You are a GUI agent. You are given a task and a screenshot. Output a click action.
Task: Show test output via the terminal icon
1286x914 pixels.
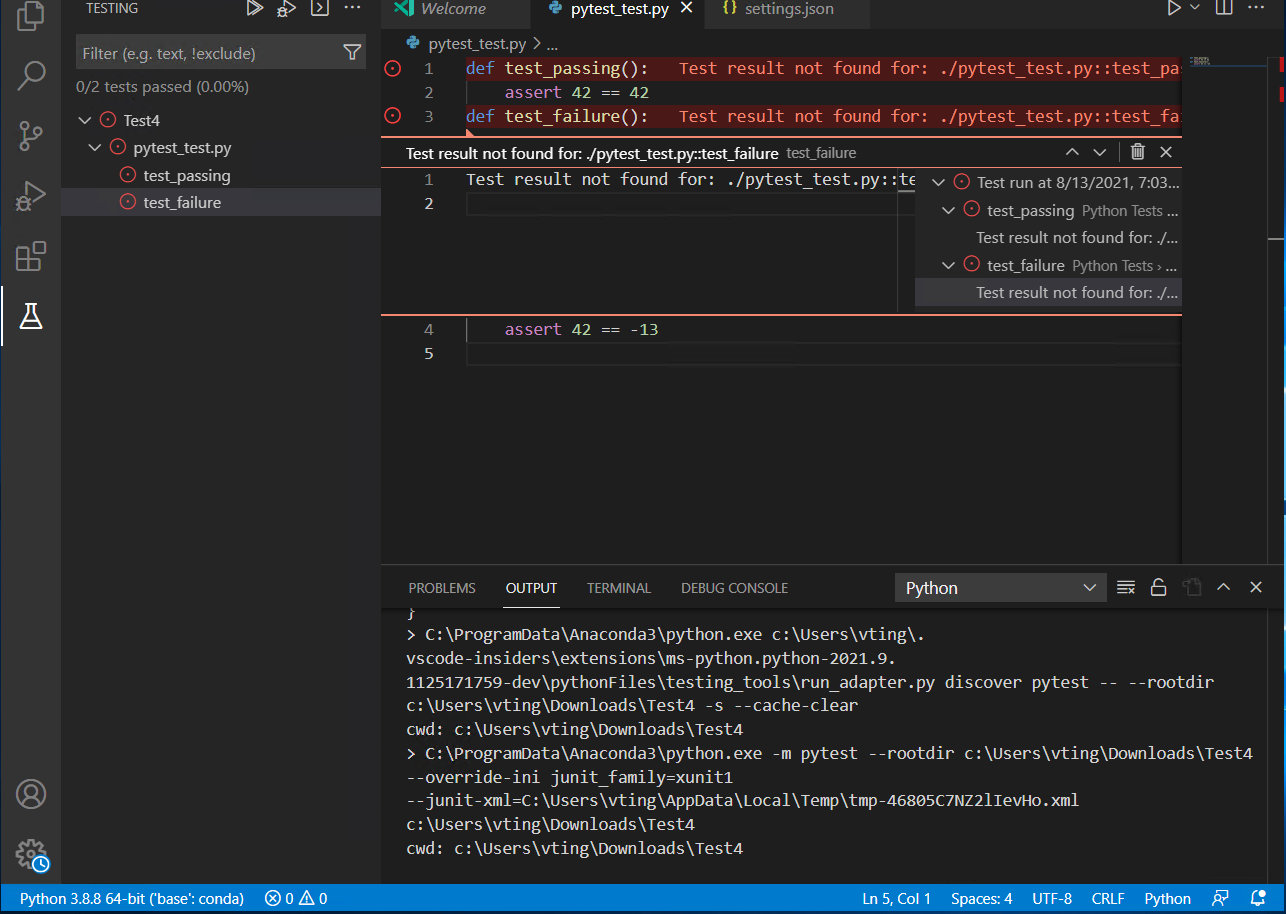[319, 9]
